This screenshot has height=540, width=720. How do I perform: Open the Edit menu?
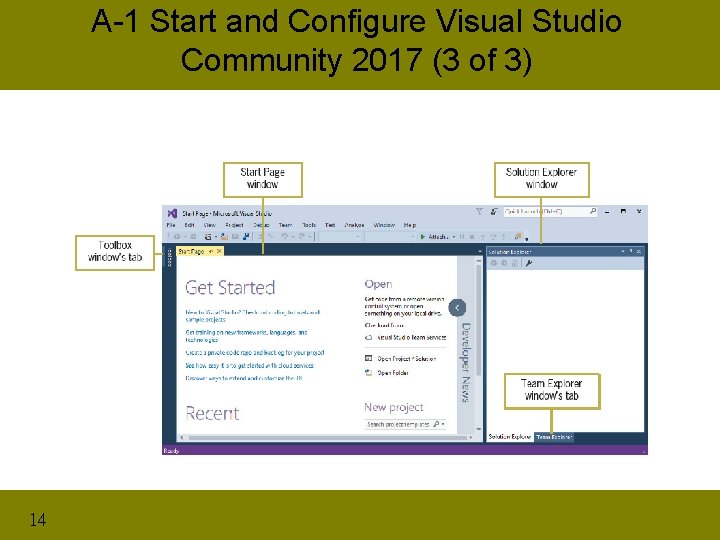pyautogui.click(x=189, y=225)
